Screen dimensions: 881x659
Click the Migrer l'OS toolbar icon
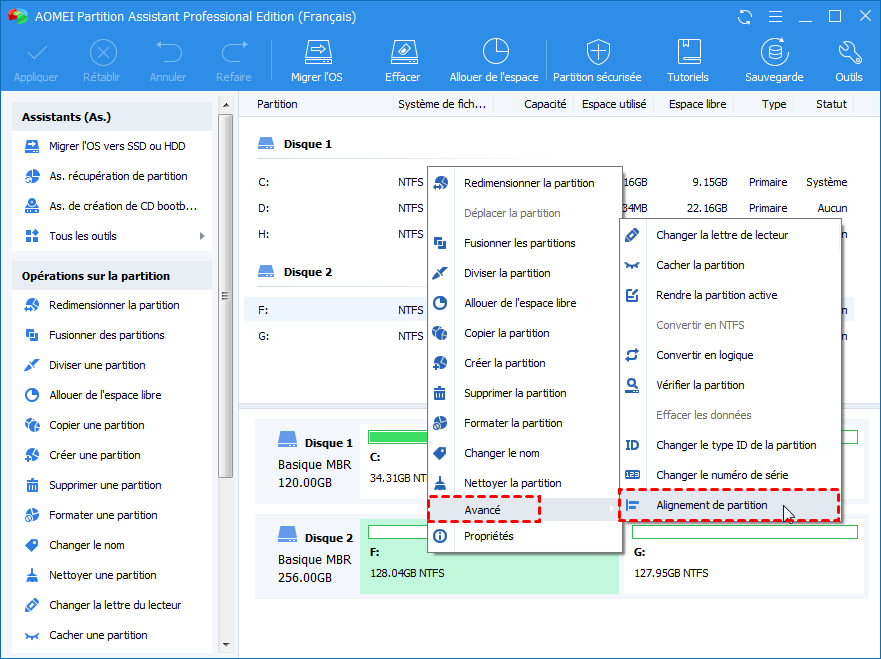(x=317, y=52)
